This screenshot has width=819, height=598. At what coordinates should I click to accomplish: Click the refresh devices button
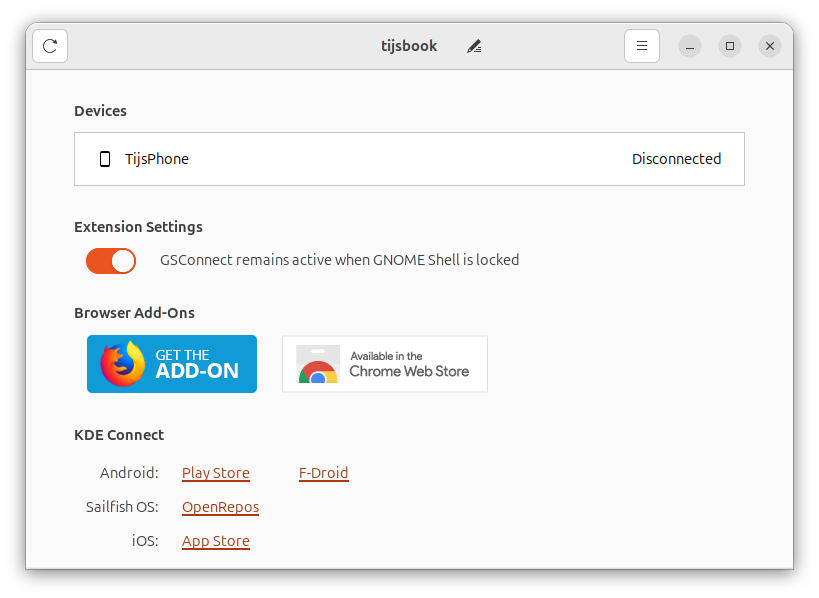pyautogui.click(x=50, y=46)
